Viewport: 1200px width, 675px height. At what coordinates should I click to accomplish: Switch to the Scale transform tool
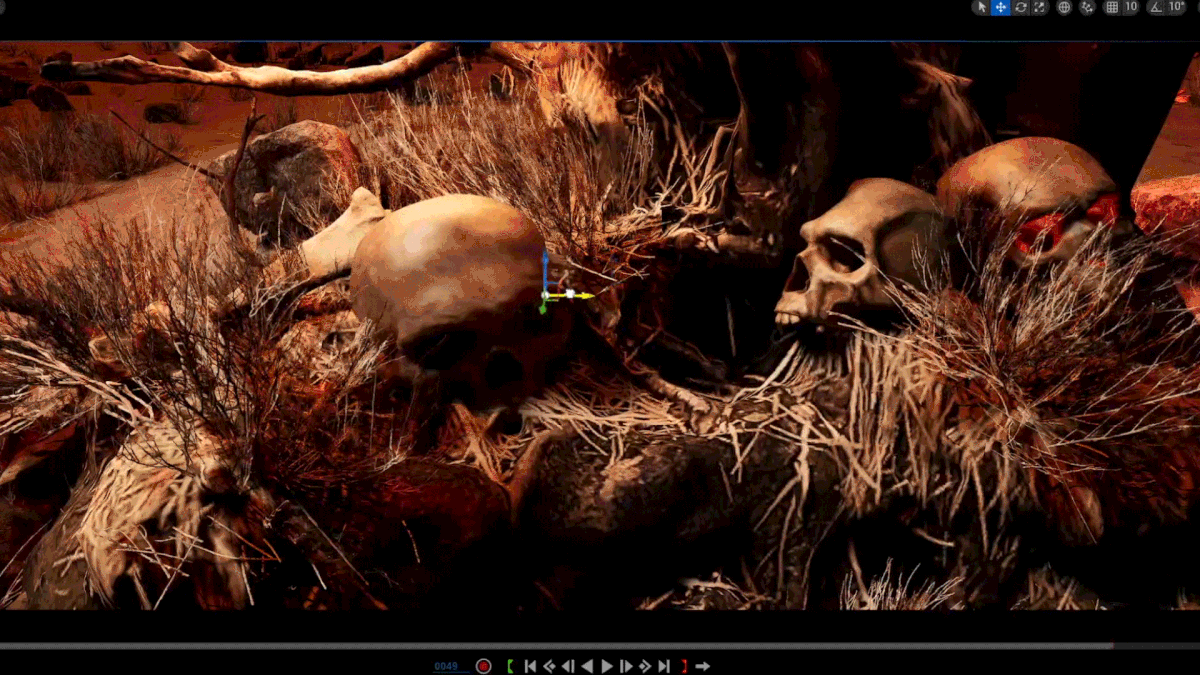[1040, 7]
